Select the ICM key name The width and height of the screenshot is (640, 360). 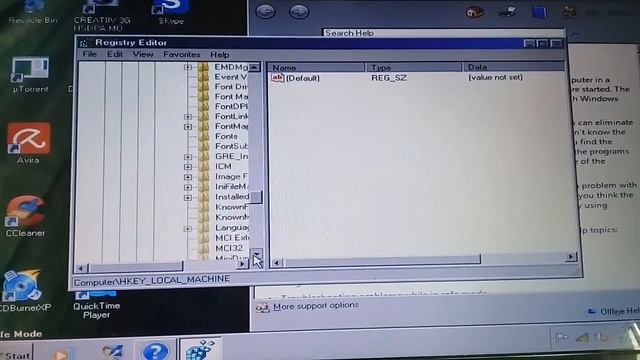[223, 166]
